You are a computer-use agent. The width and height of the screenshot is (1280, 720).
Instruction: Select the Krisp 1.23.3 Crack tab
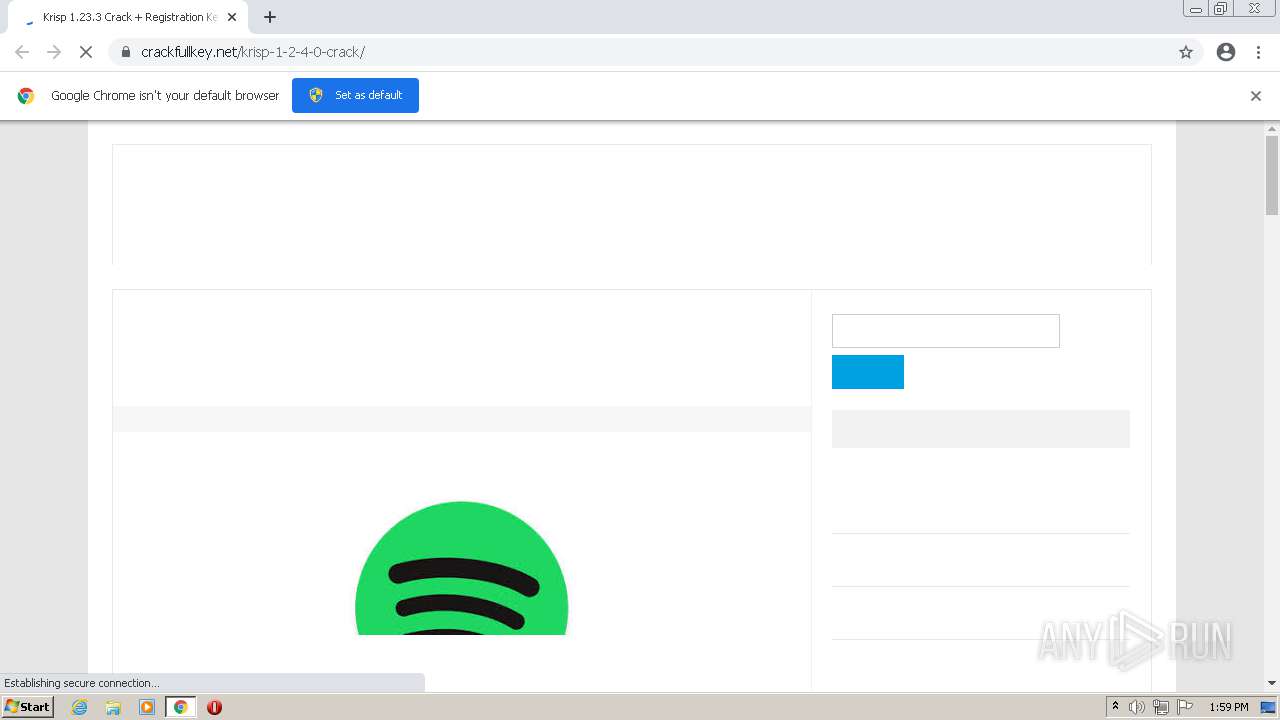point(128,17)
